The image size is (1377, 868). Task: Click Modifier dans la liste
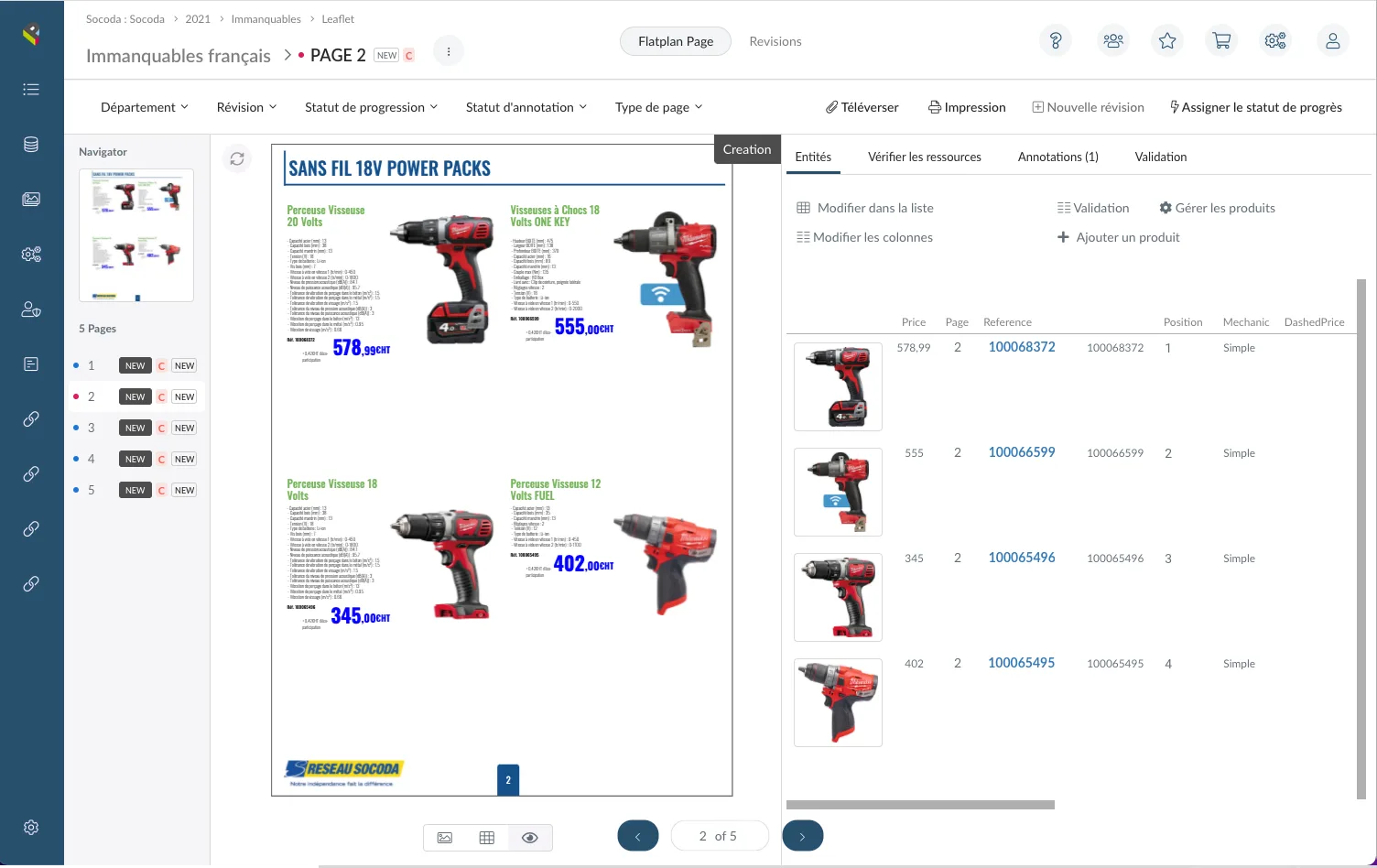point(865,208)
